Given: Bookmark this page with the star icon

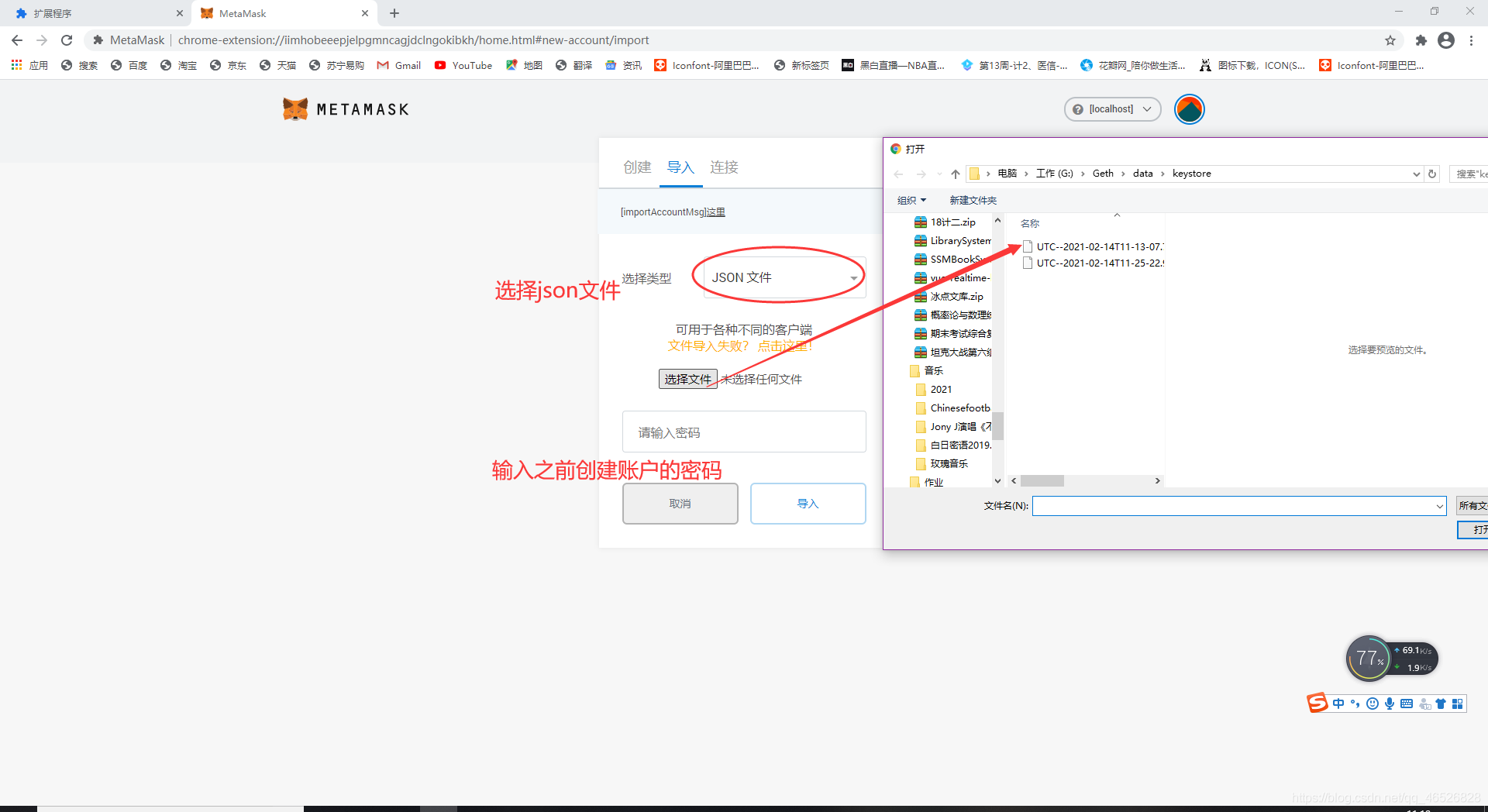Looking at the screenshot, I should 1390,40.
